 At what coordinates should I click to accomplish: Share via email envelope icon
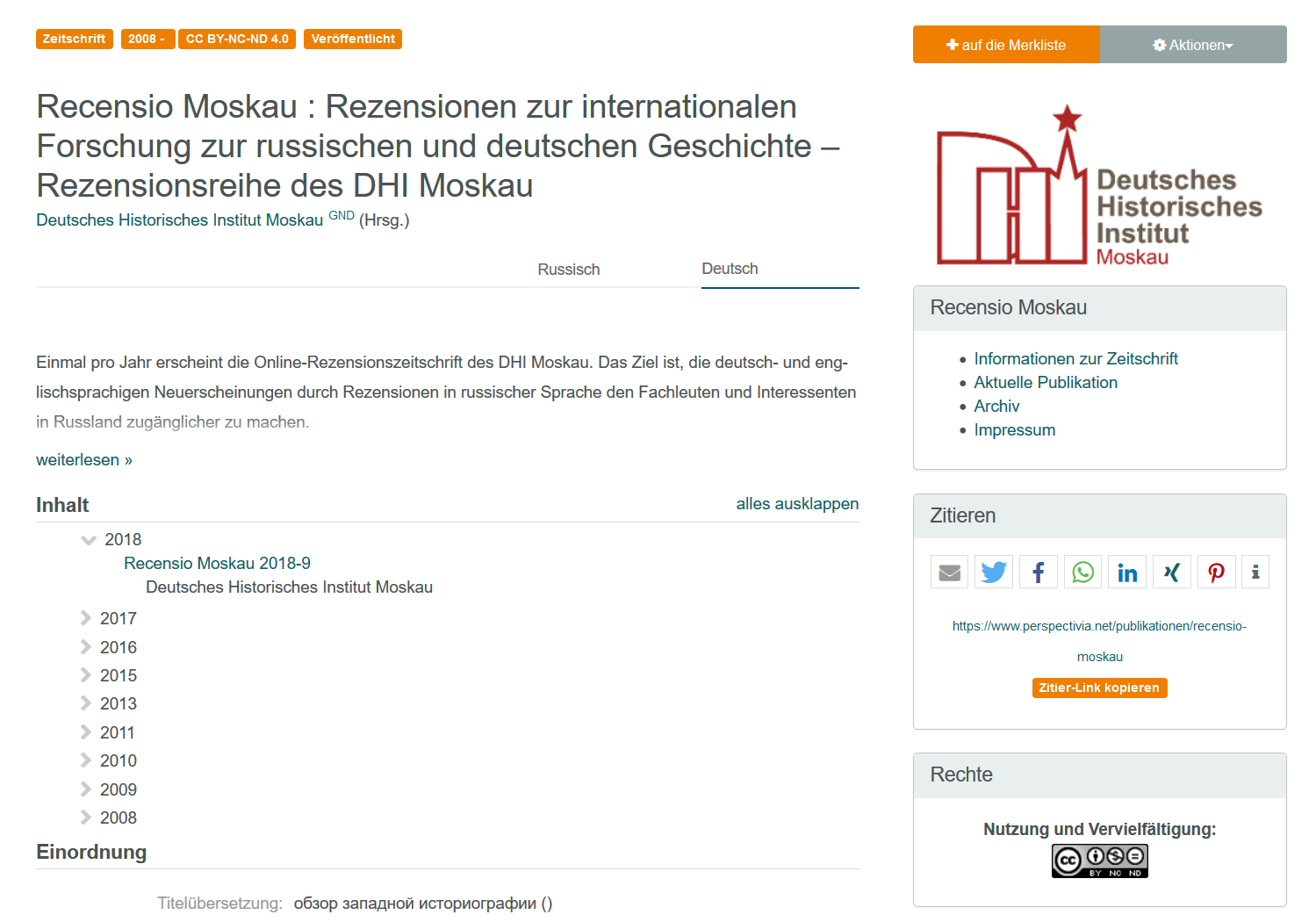pyautogui.click(x=949, y=573)
